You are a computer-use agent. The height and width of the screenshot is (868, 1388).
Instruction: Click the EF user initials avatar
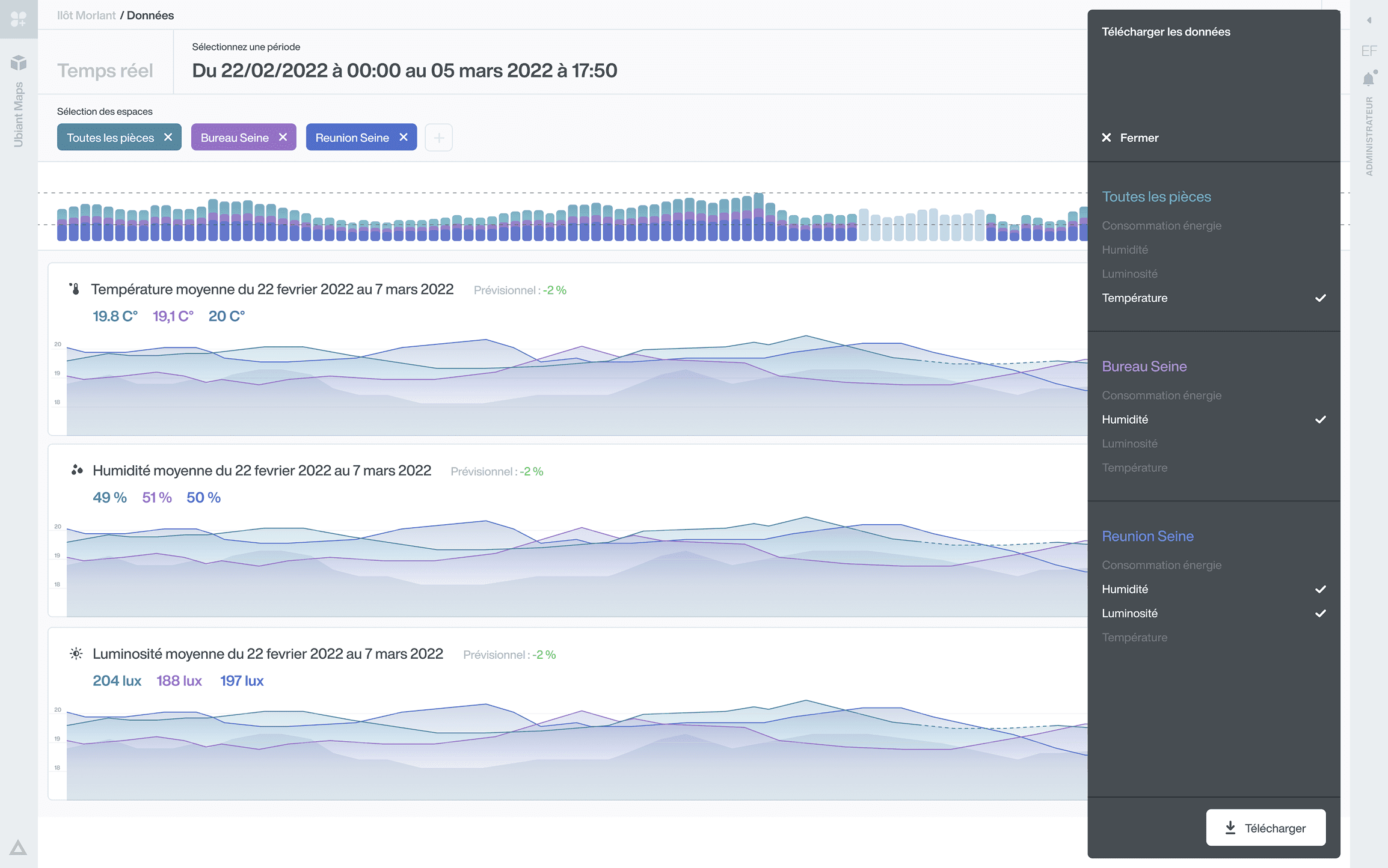(1369, 51)
